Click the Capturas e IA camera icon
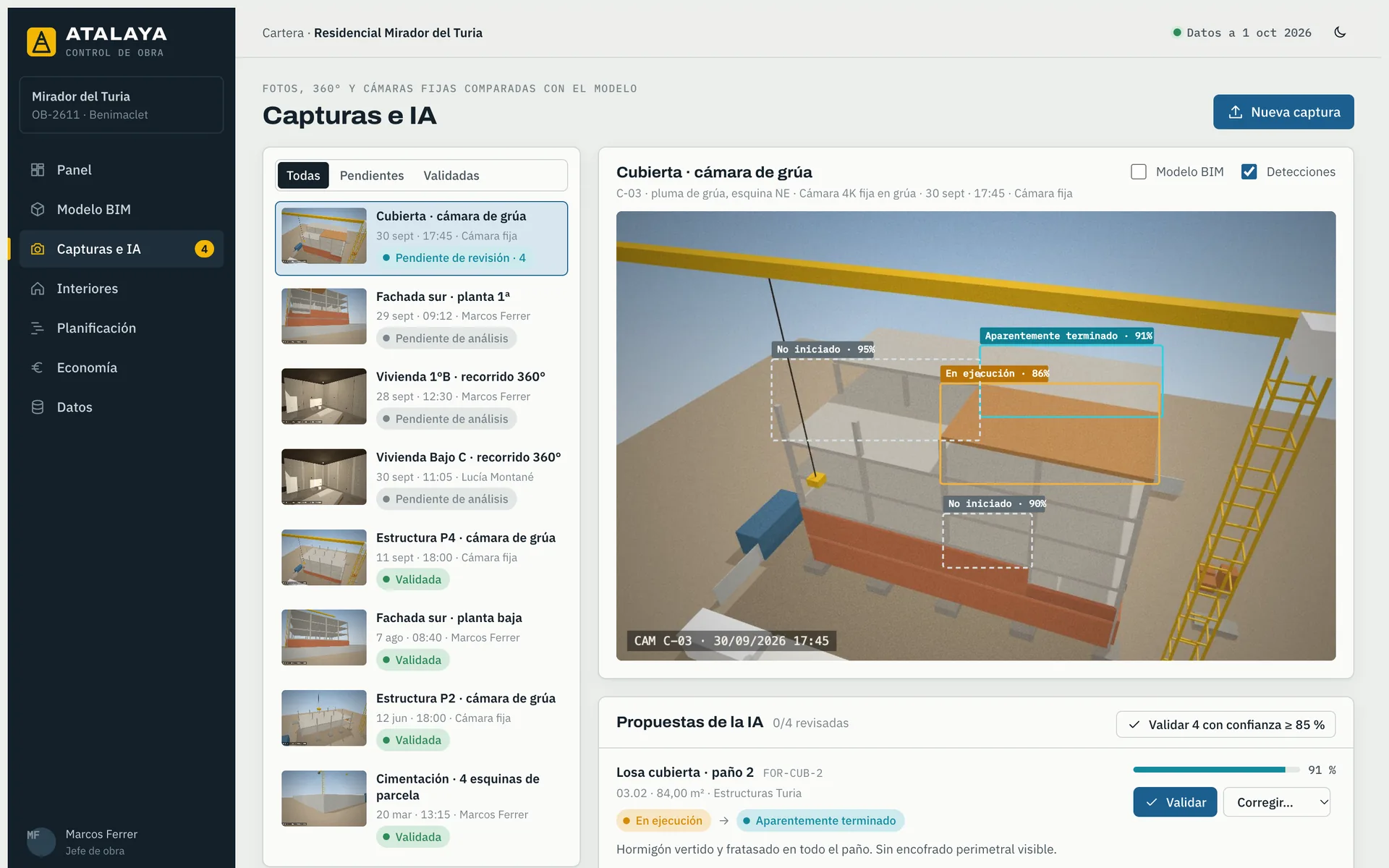 pyautogui.click(x=38, y=249)
